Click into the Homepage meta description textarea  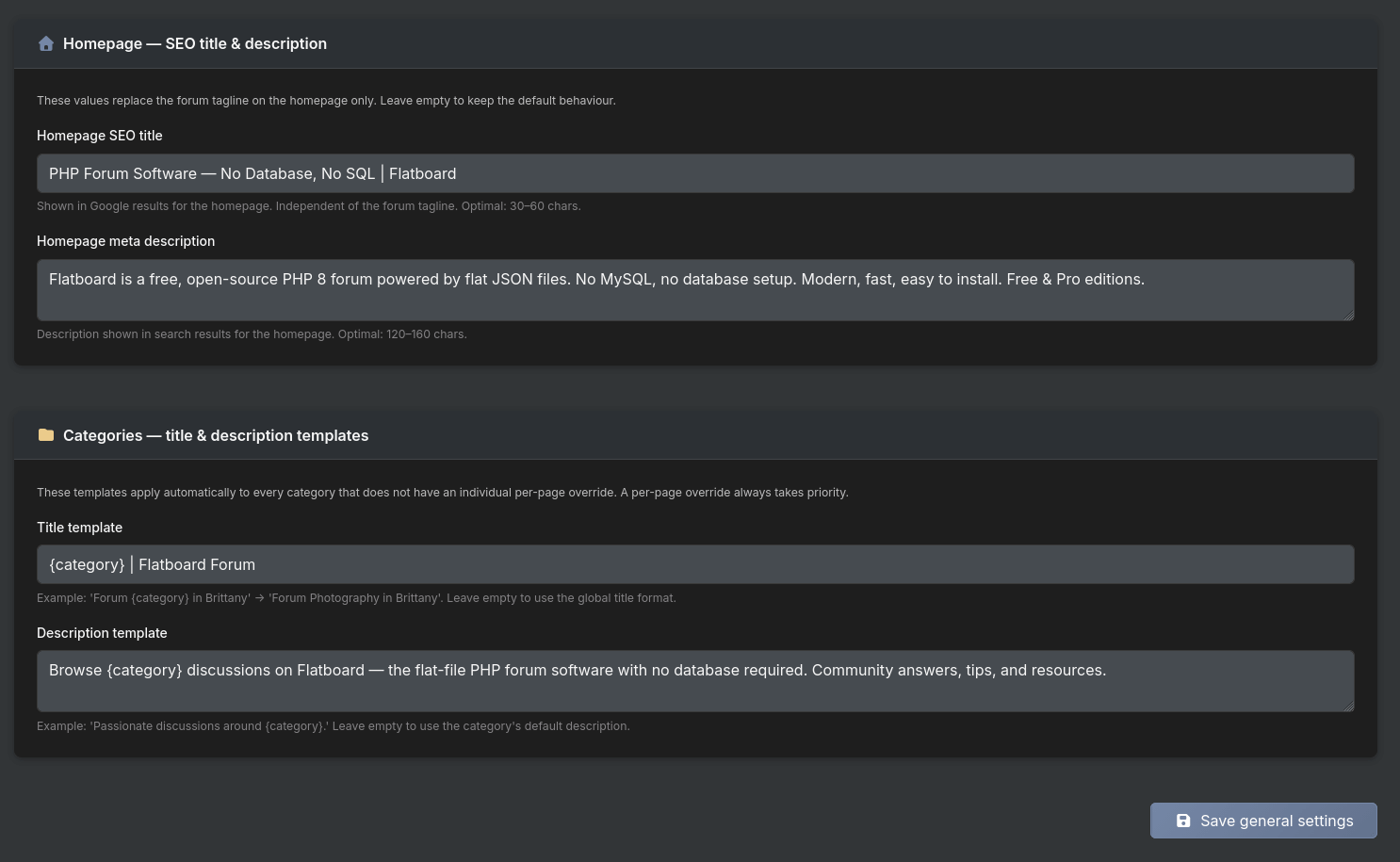695,290
